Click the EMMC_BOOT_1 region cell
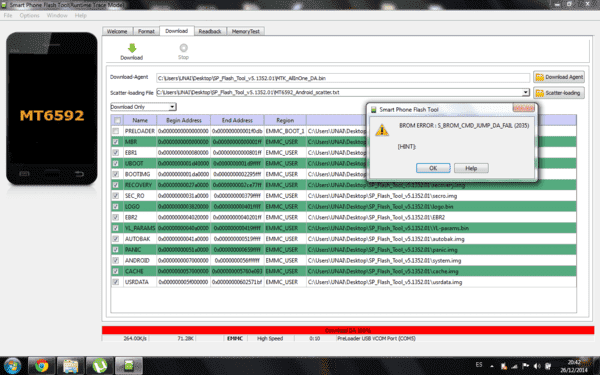600x375 pixels. (285, 131)
